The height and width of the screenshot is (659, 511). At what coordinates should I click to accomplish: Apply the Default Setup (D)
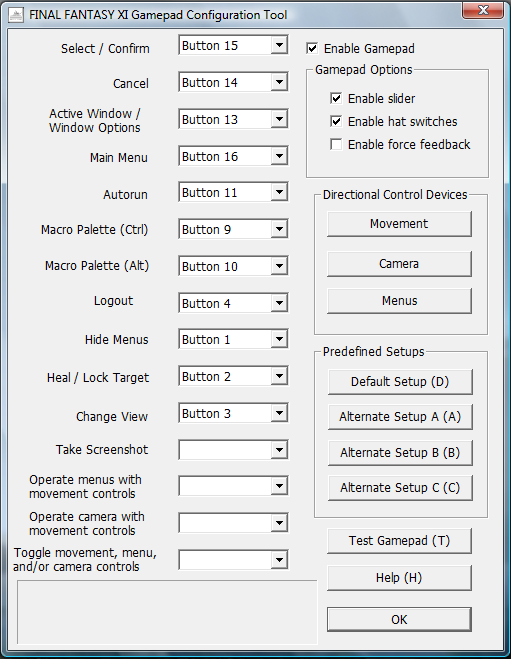pos(400,382)
